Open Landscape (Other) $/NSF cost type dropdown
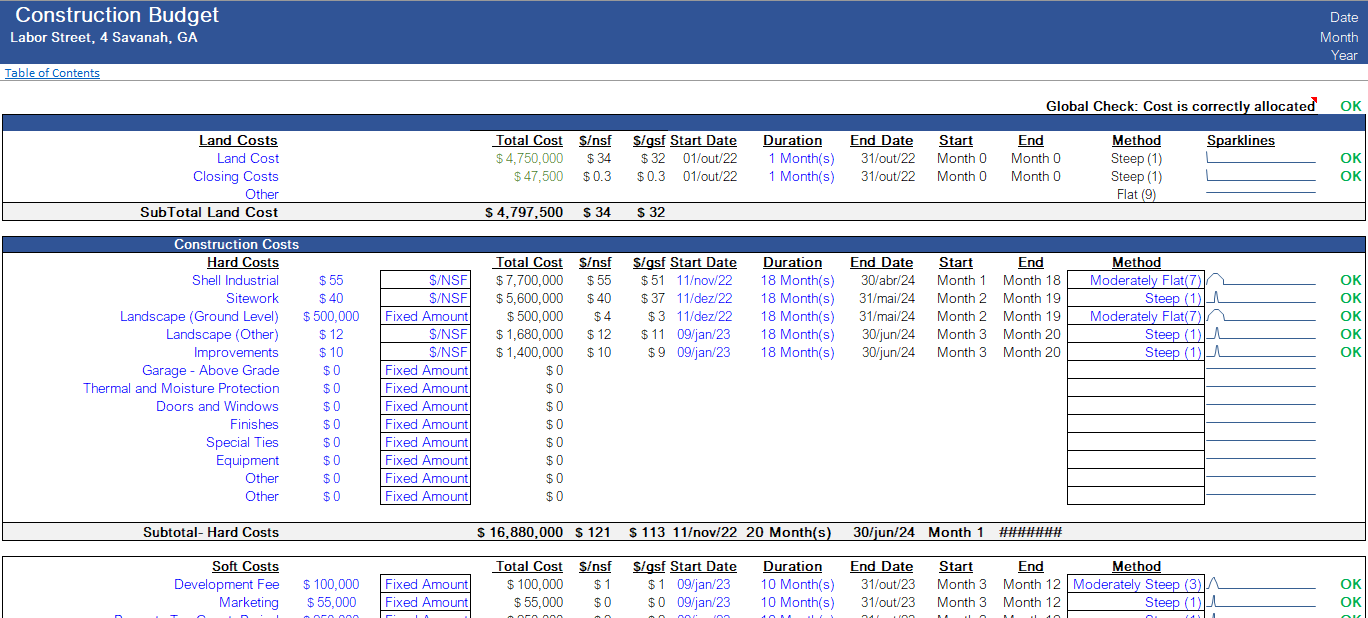This screenshot has width=1368, height=618. (x=425, y=335)
